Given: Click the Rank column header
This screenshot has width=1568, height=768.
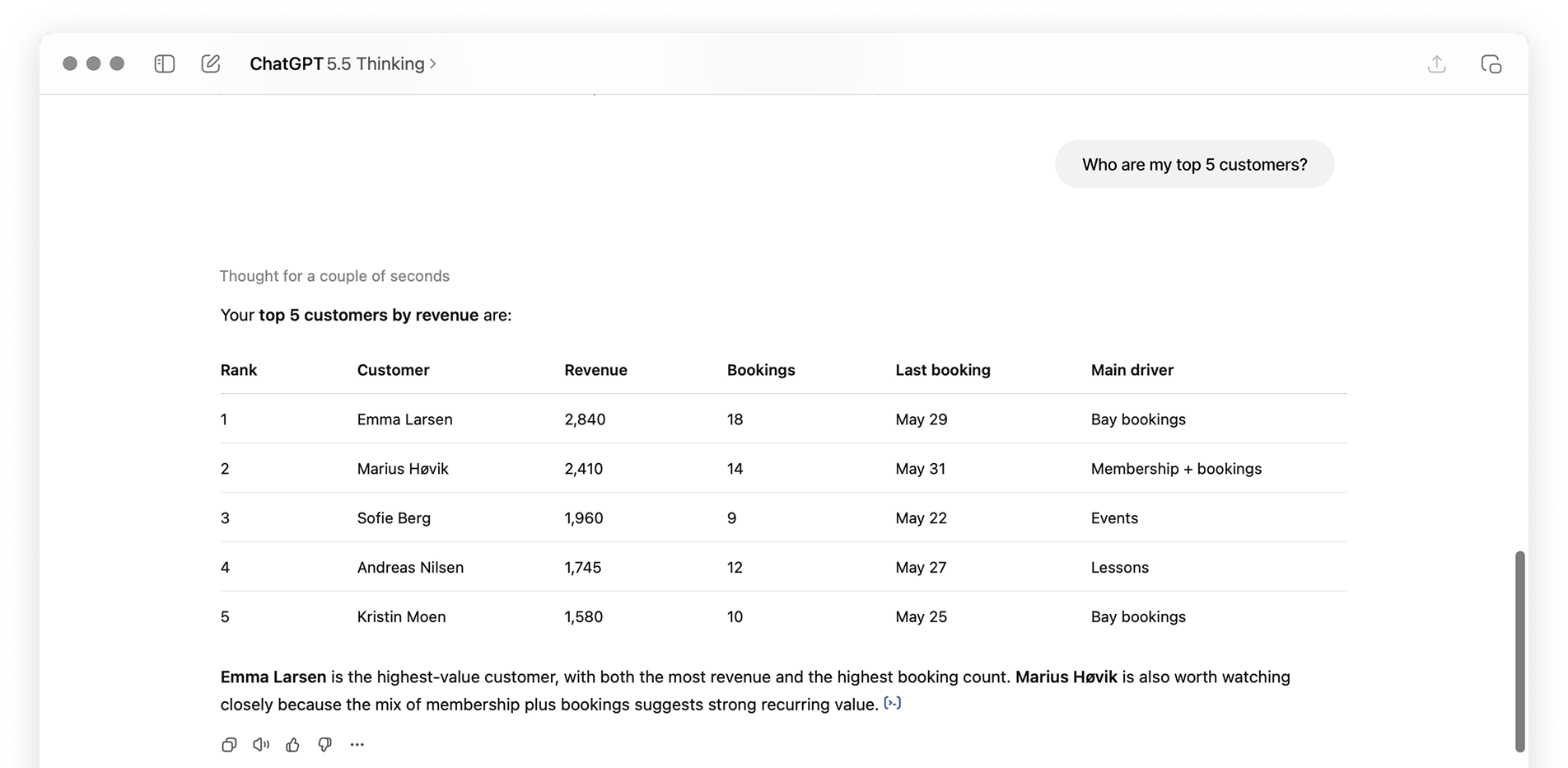Looking at the screenshot, I should [239, 370].
